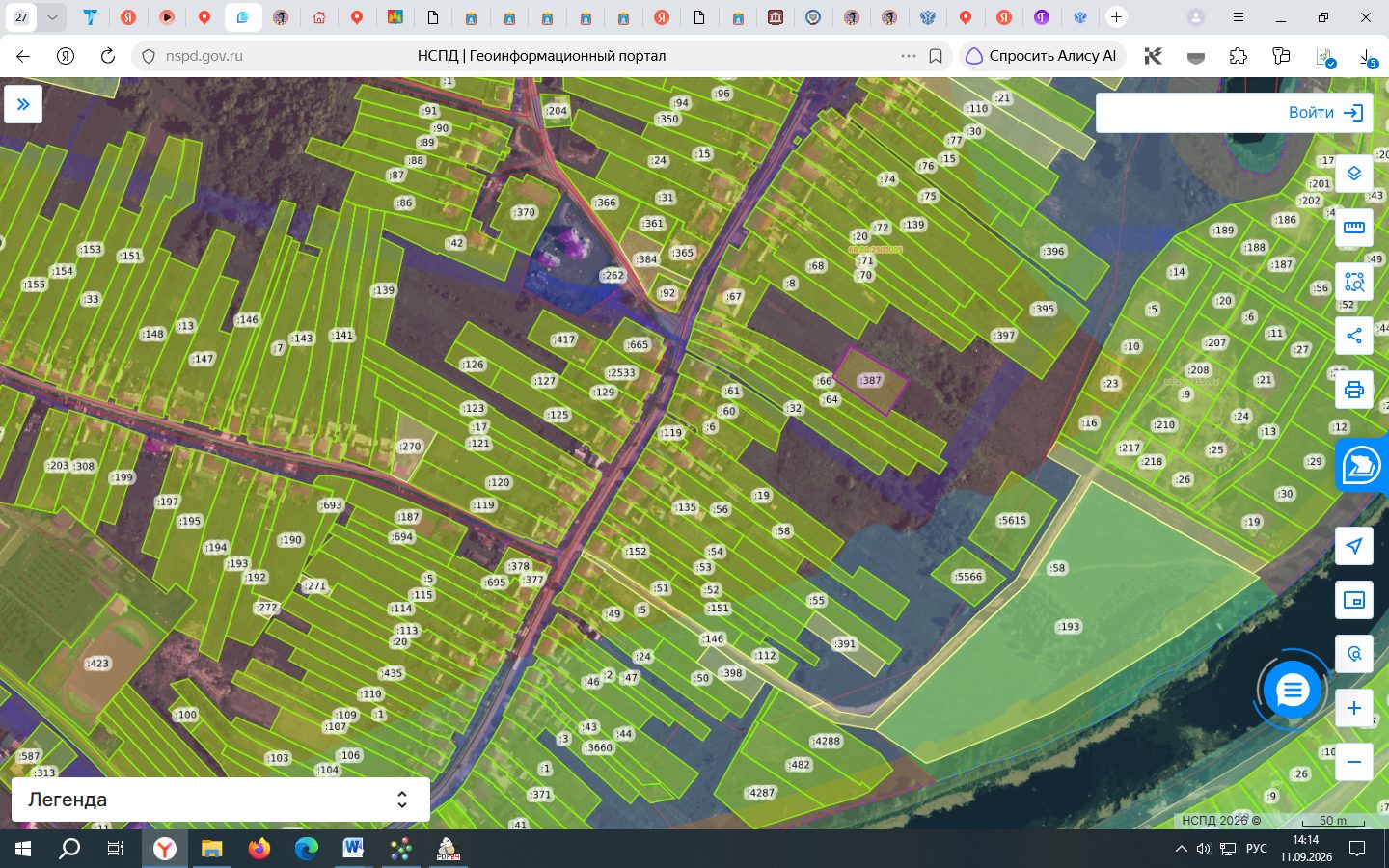Click the Войти login button
Screen dimensions: 1389x868
click(1325, 113)
